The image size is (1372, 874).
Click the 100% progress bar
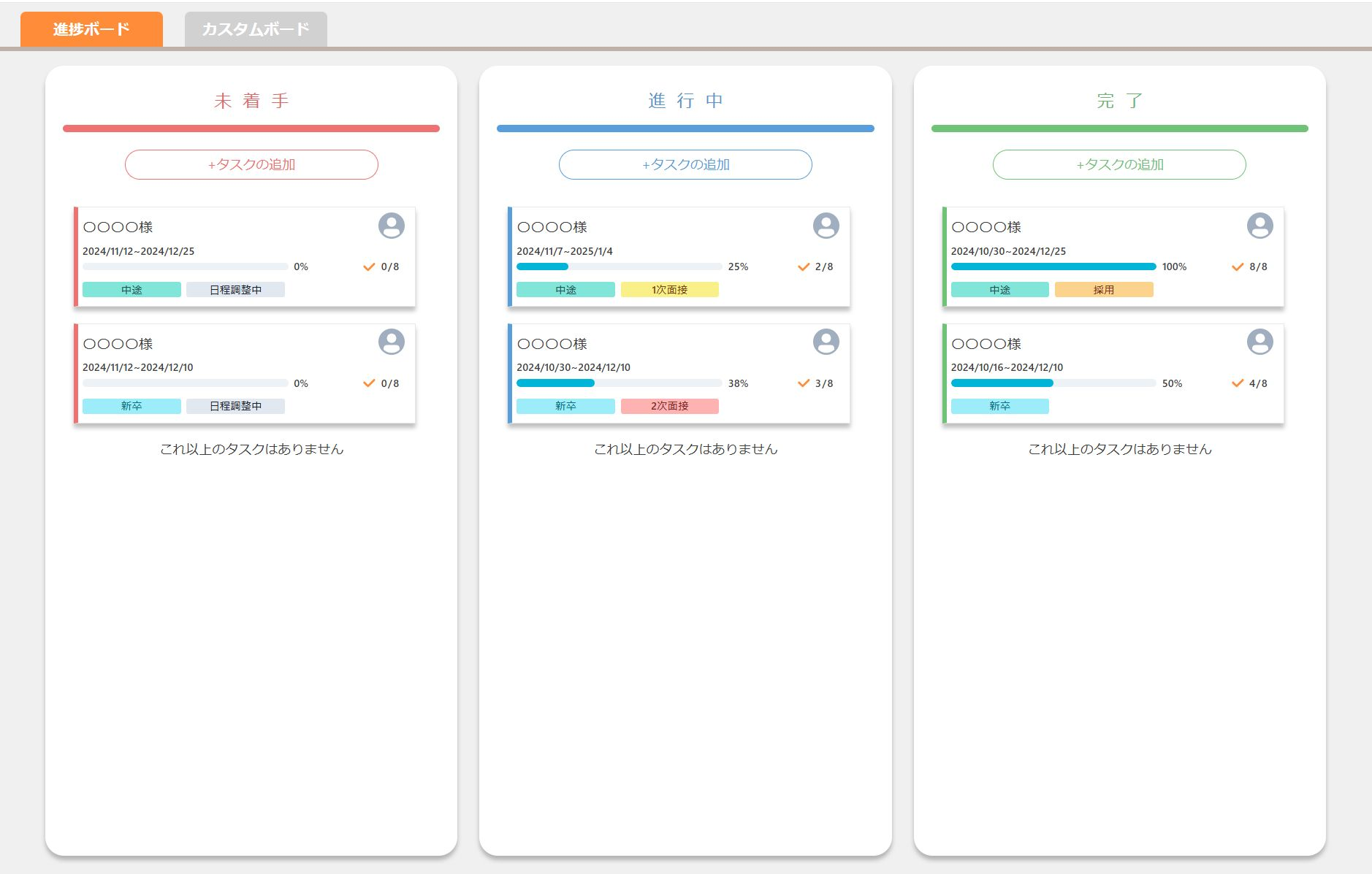(1053, 267)
